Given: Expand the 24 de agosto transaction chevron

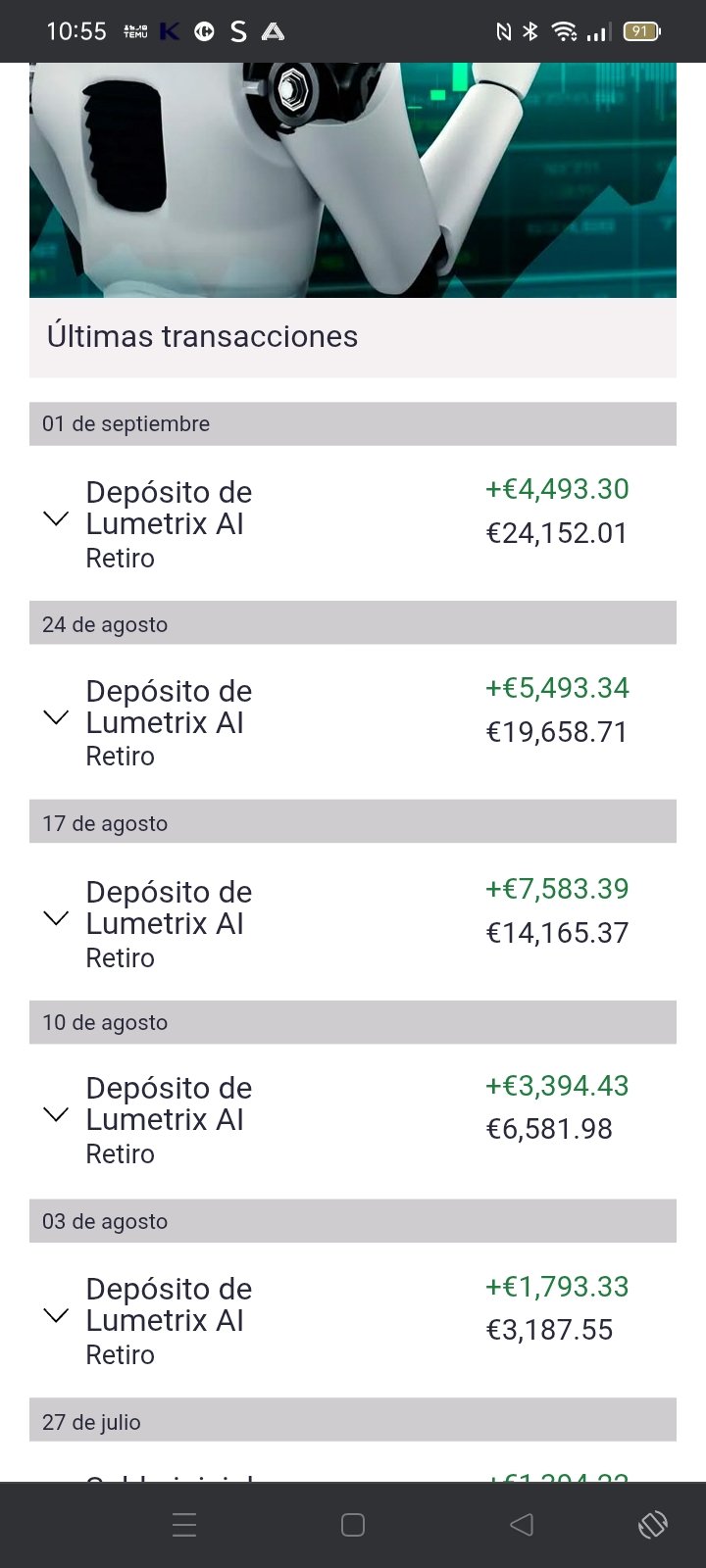Looking at the screenshot, I should coord(57,718).
